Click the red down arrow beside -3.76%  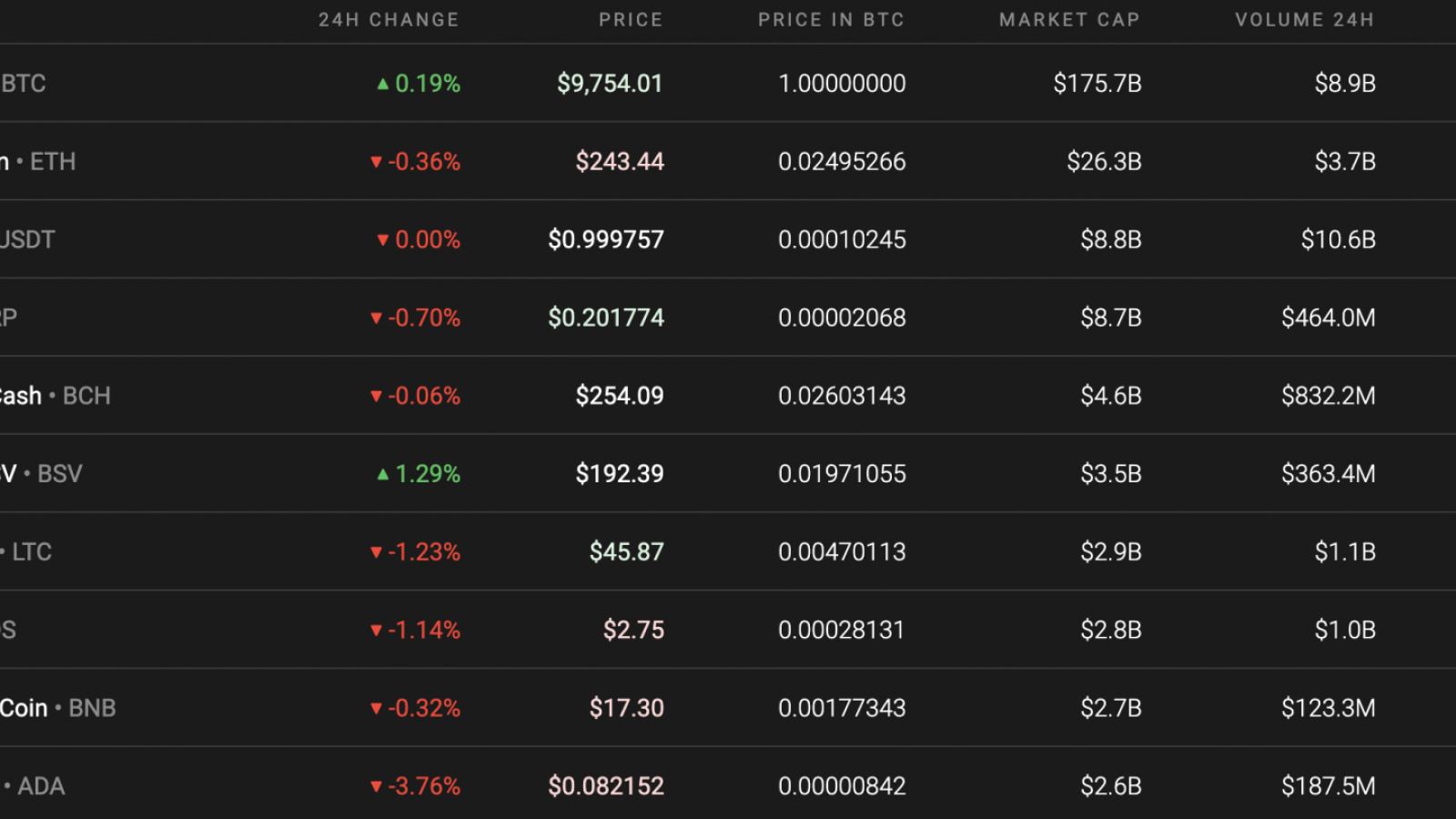click(376, 786)
